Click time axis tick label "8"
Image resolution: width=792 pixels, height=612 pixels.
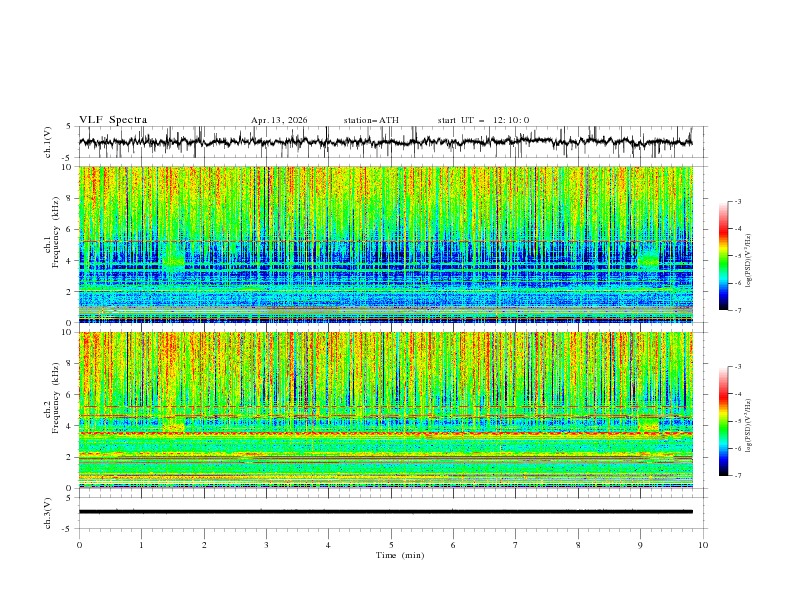pyautogui.click(x=578, y=545)
